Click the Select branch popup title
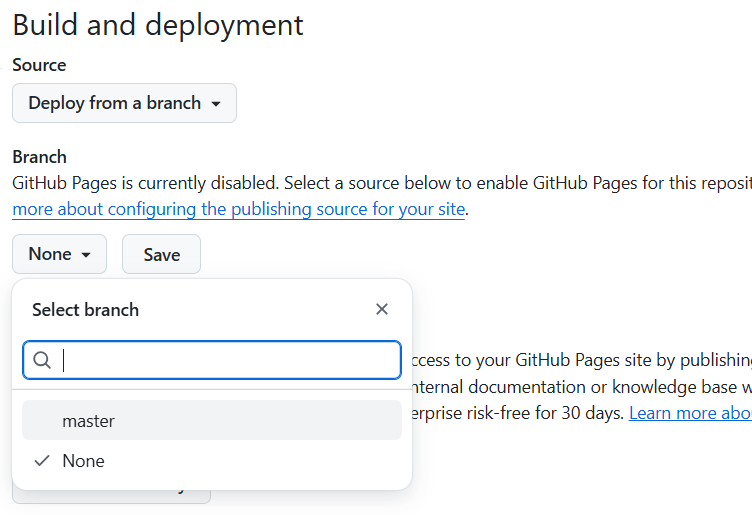The width and height of the screenshot is (752, 515). (x=85, y=310)
